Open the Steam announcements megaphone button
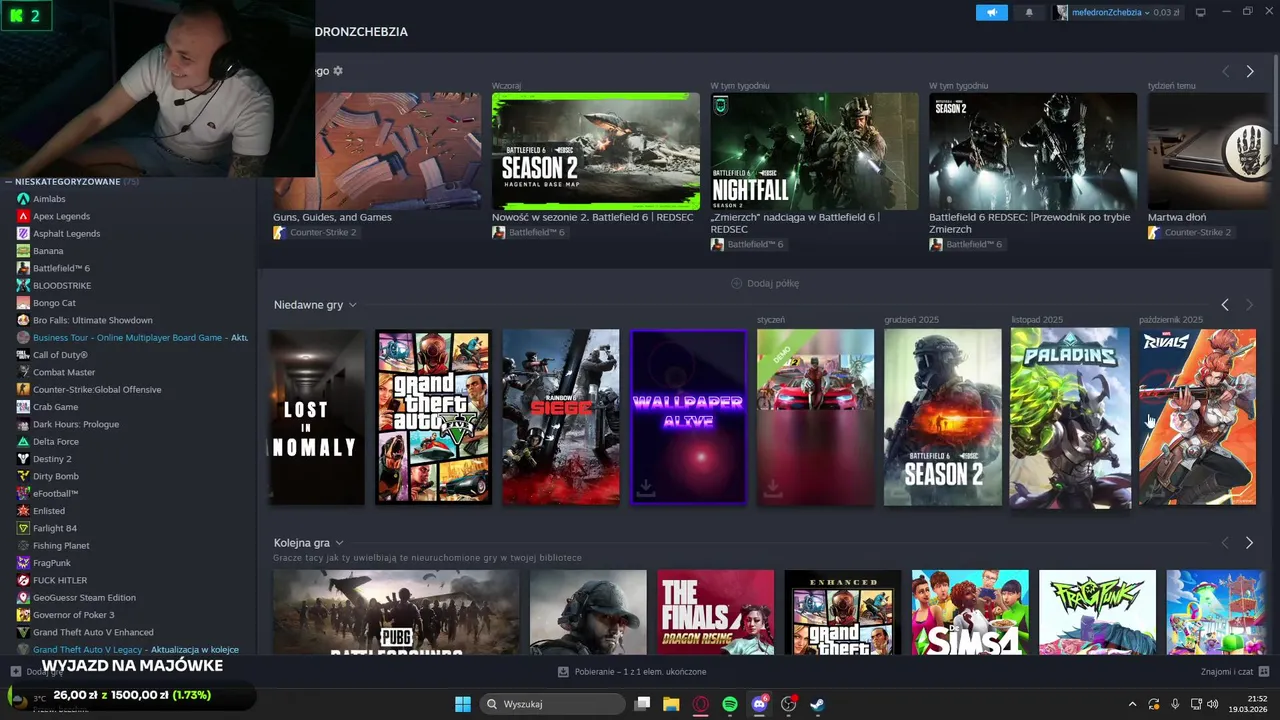1280x720 pixels. click(992, 12)
